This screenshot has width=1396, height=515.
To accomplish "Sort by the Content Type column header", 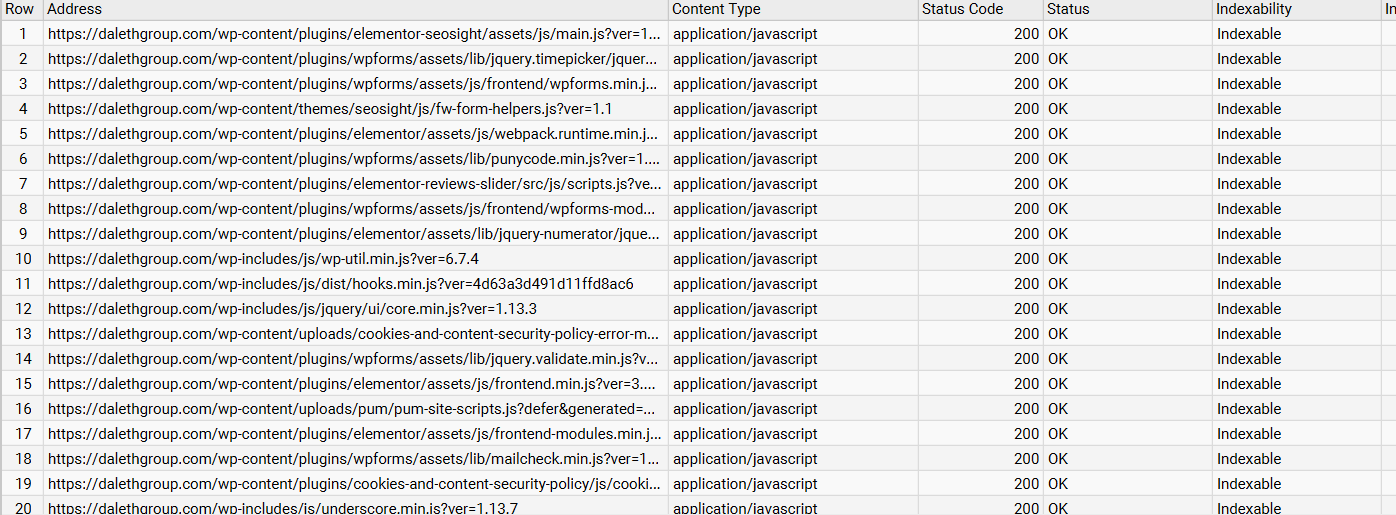I will tap(793, 9).
